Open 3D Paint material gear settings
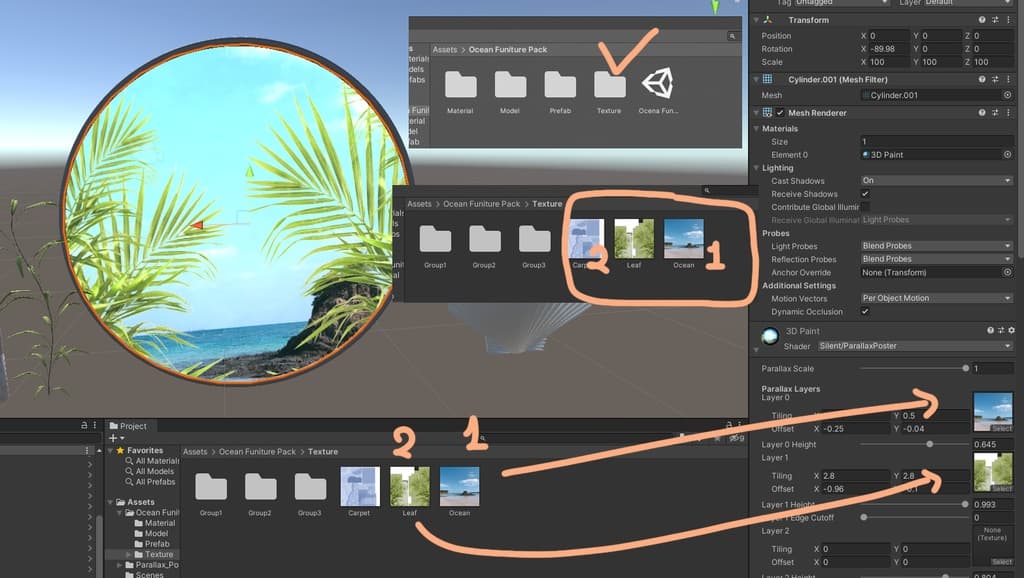 point(1012,331)
